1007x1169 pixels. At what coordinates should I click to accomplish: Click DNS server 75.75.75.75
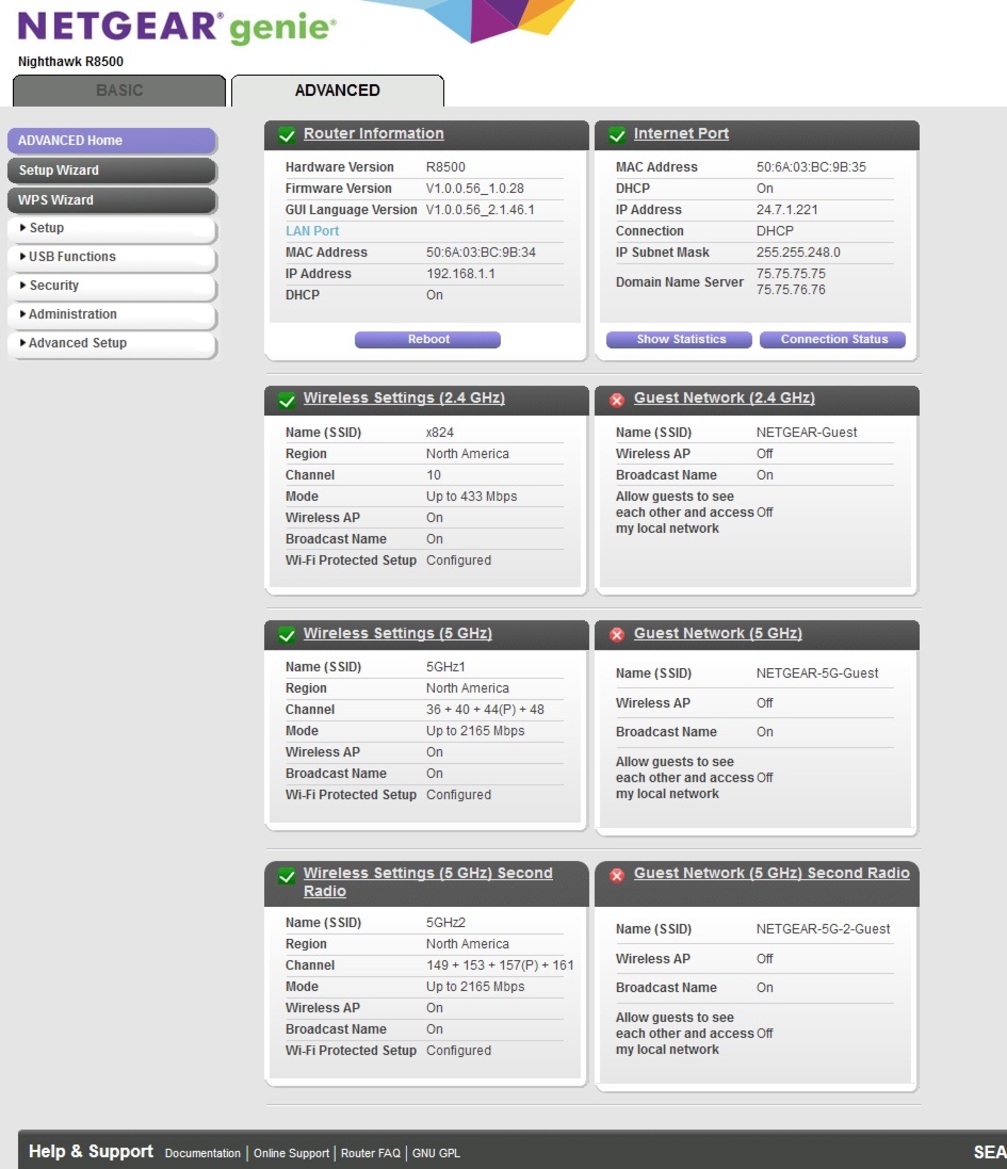[791, 274]
